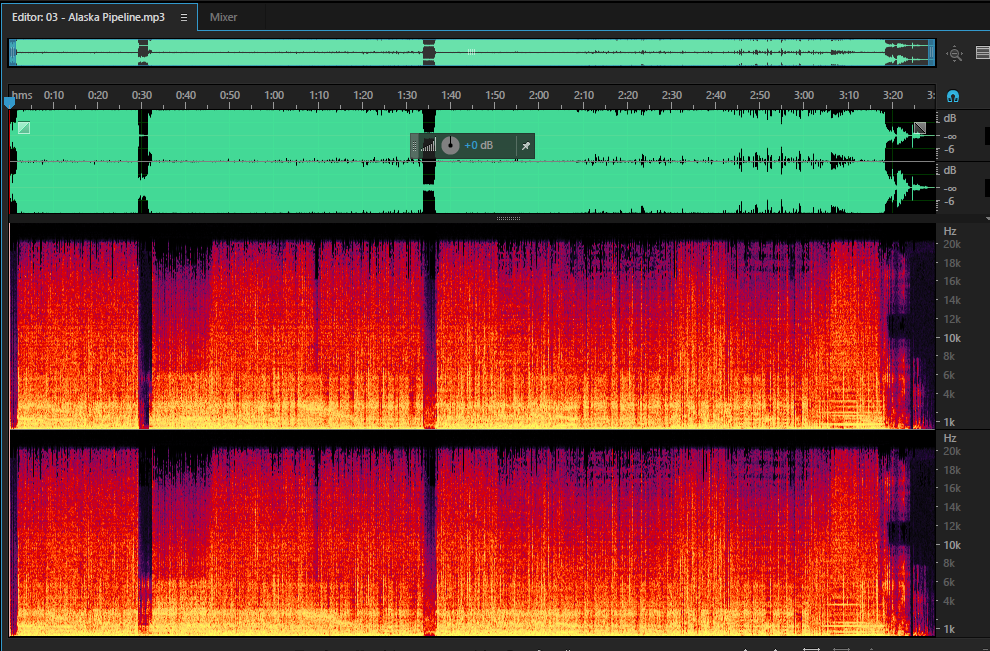Click inside the right channel spectrogram display
This screenshot has width=990, height=651.
[x=472, y=534]
